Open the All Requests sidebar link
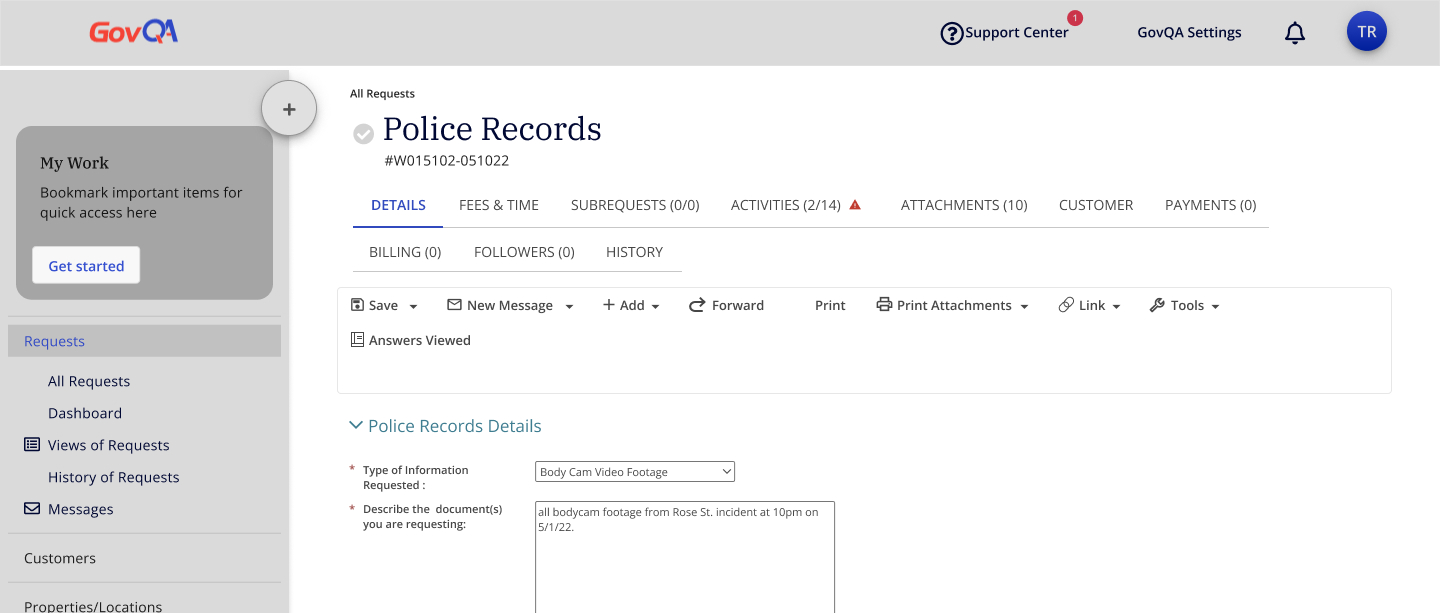 point(89,381)
